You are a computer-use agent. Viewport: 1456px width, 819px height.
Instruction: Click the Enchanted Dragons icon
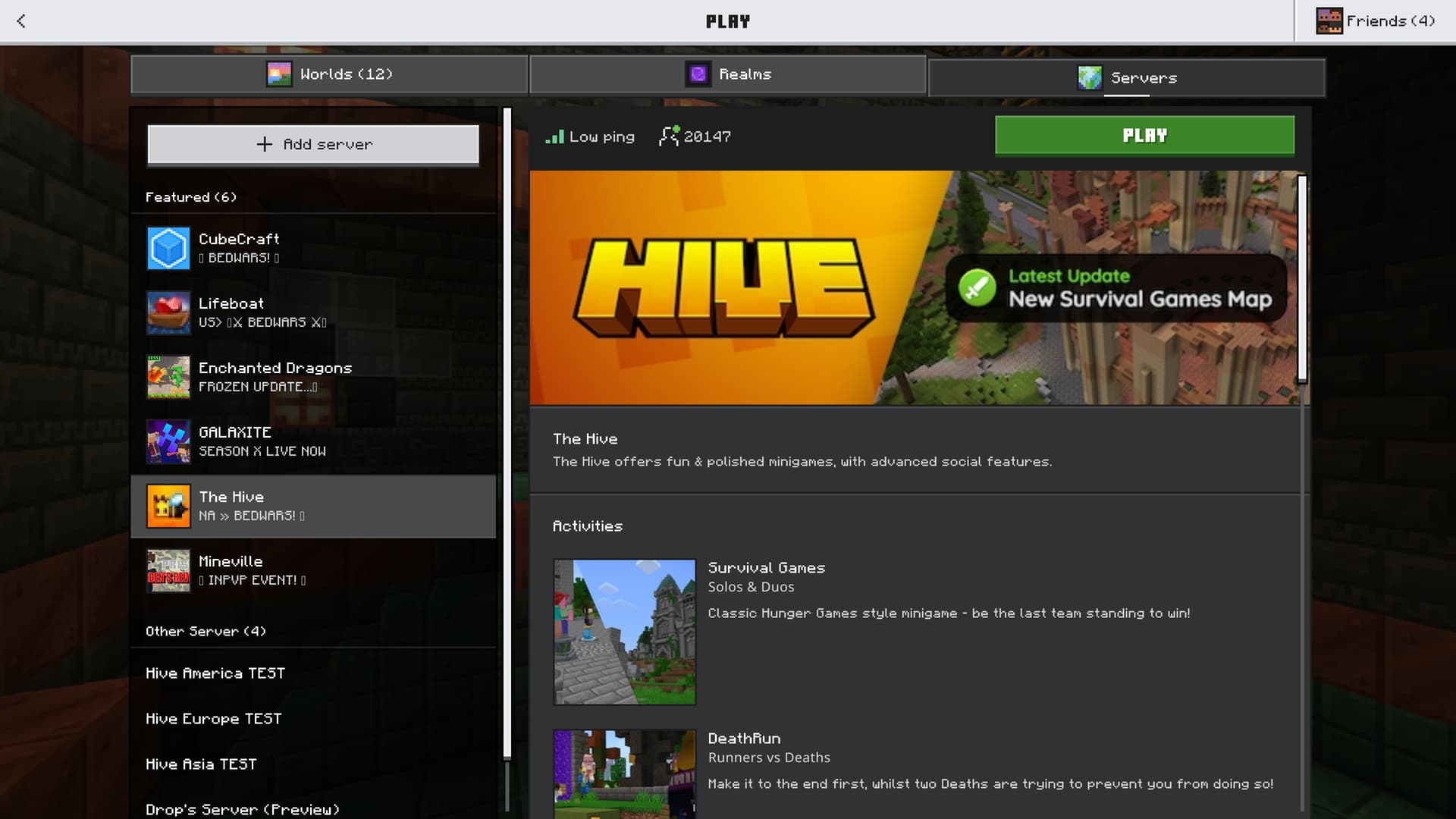point(168,377)
